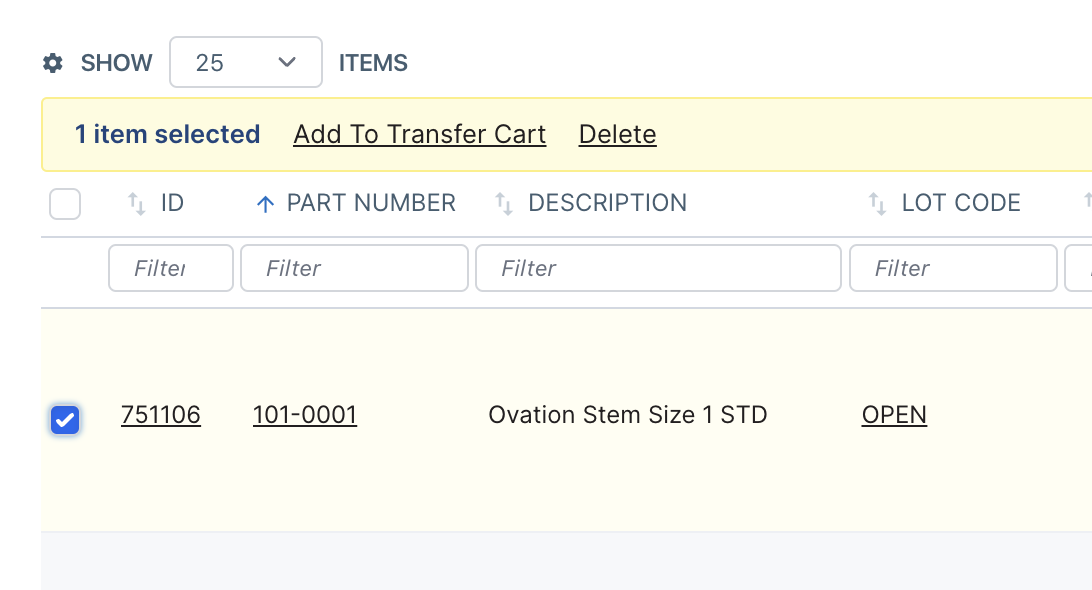Click Add To Transfer Cart link
This screenshot has height=590, width=1092.
point(419,134)
